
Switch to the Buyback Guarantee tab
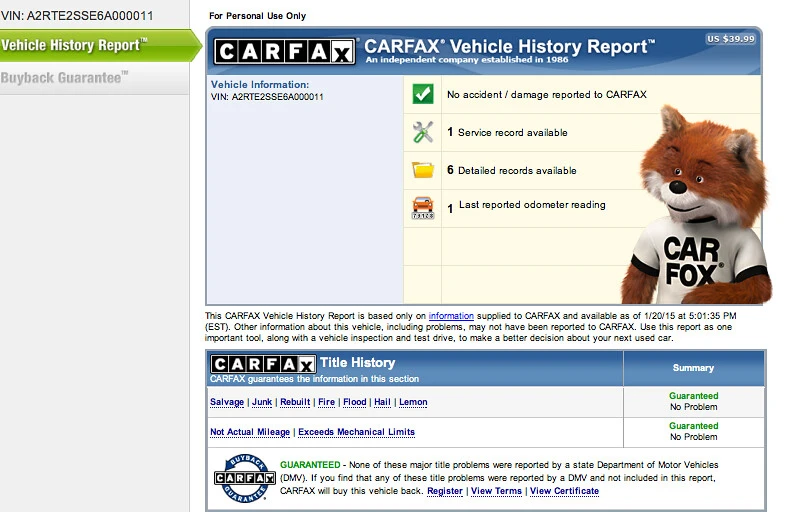(94, 78)
